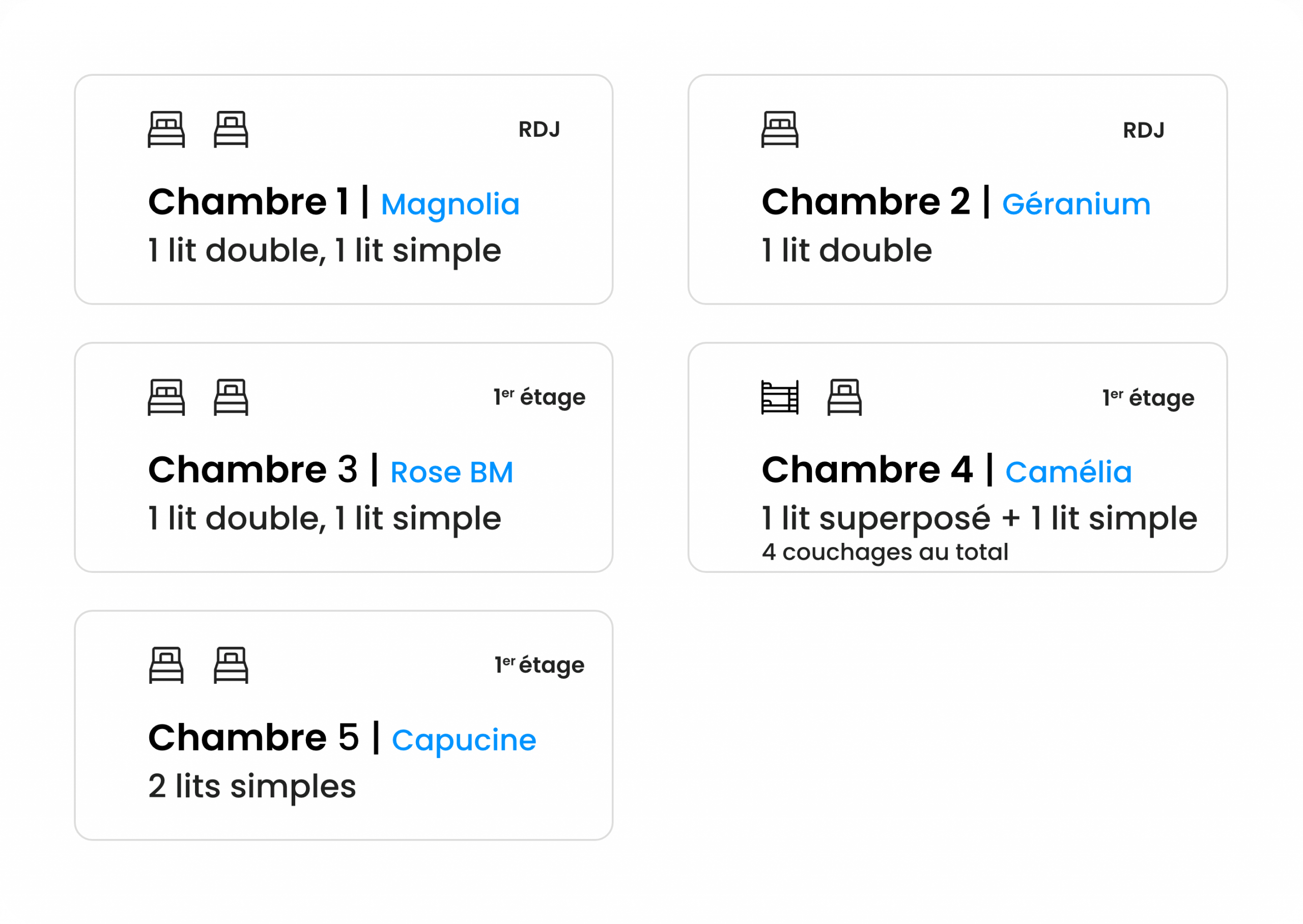
Task: Click the double bed icon in Chambre 2
Action: coord(780,129)
